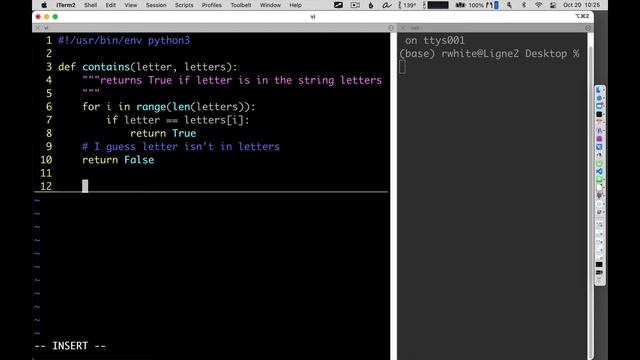
Task: Open the Bluetooth status menu
Action: 524,5
